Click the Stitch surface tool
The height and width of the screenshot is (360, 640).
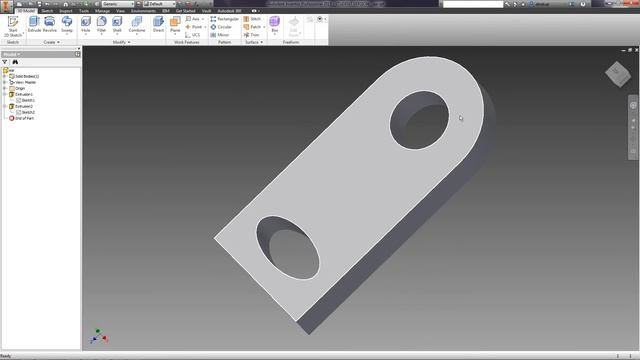[252, 19]
